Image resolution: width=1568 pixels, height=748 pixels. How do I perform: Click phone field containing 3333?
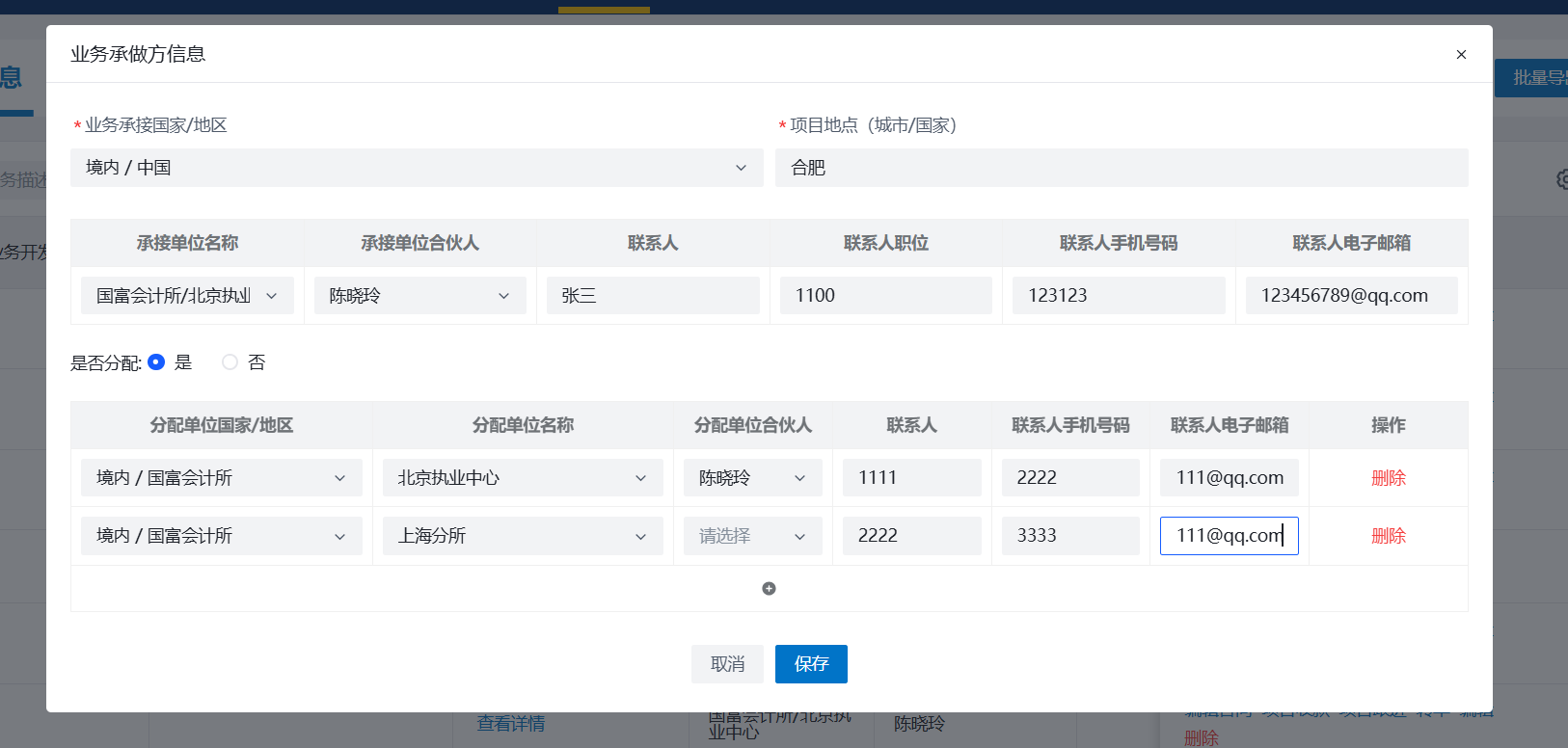click(1070, 536)
